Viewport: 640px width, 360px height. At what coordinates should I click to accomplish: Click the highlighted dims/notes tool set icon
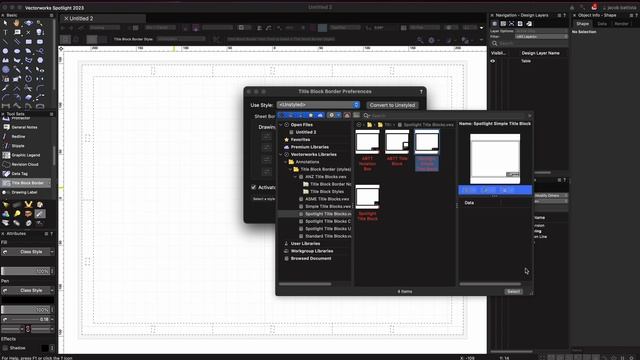coord(40,214)
